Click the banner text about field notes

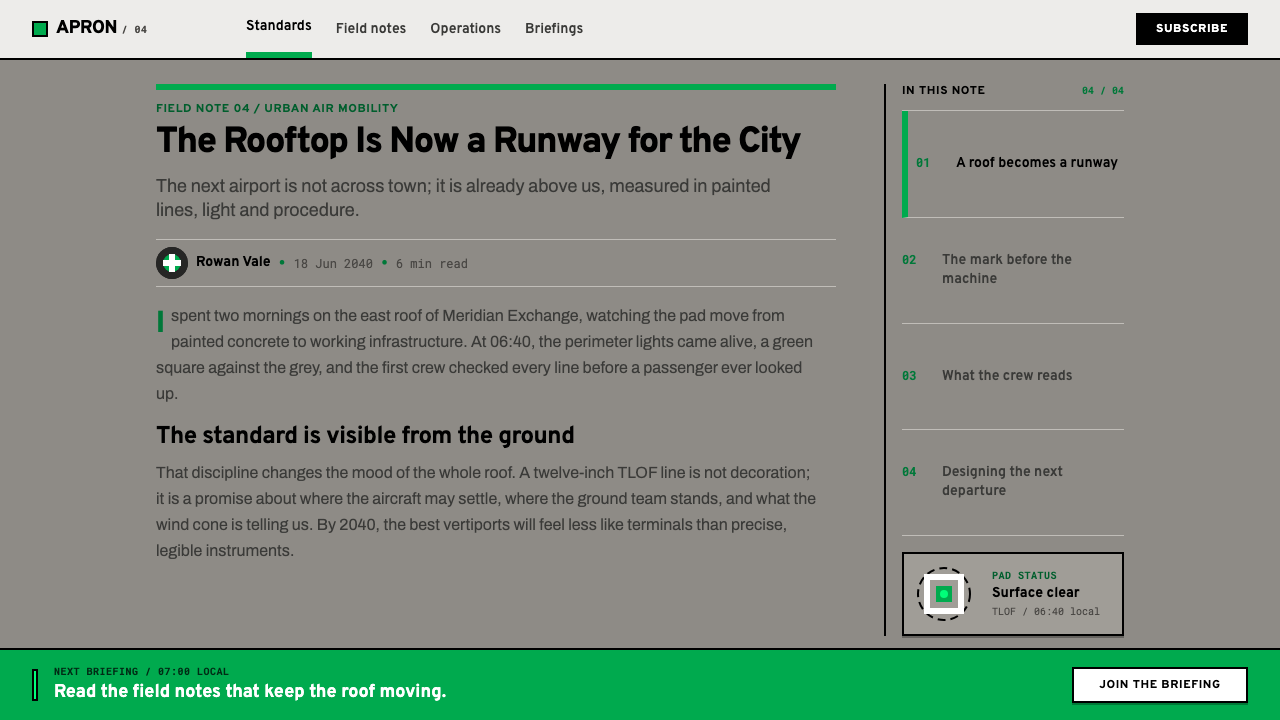(250, 691)
